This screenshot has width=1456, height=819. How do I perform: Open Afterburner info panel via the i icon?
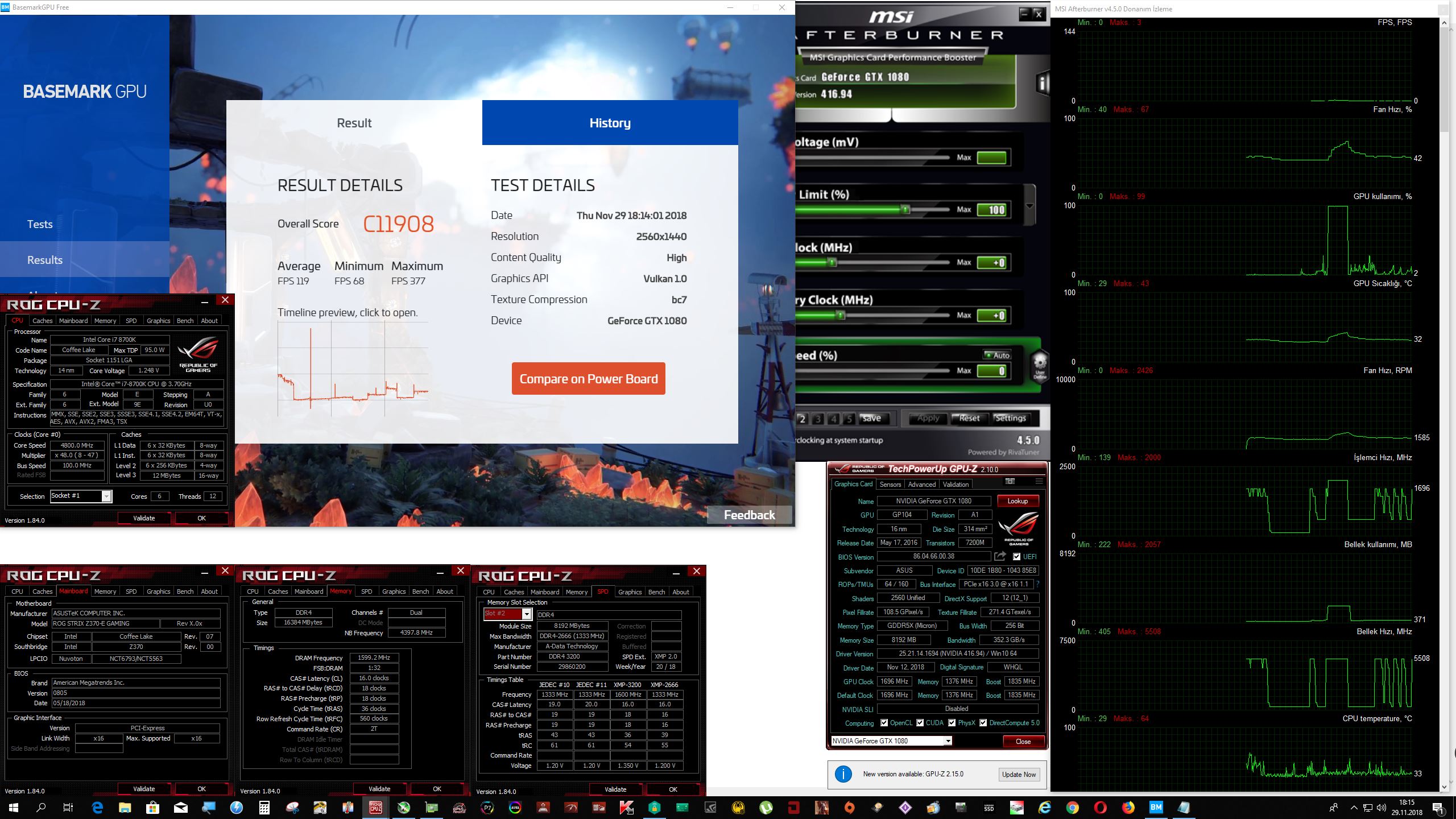(x=1042, y=84)
